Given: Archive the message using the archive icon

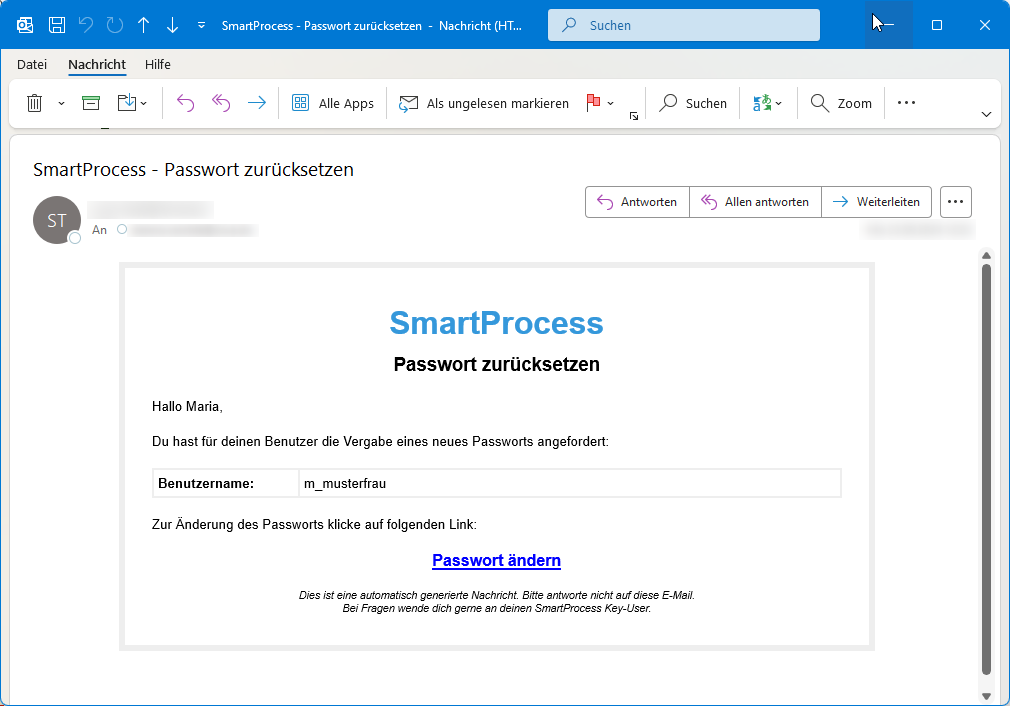Looking at the screenshot, I should 91,103.
